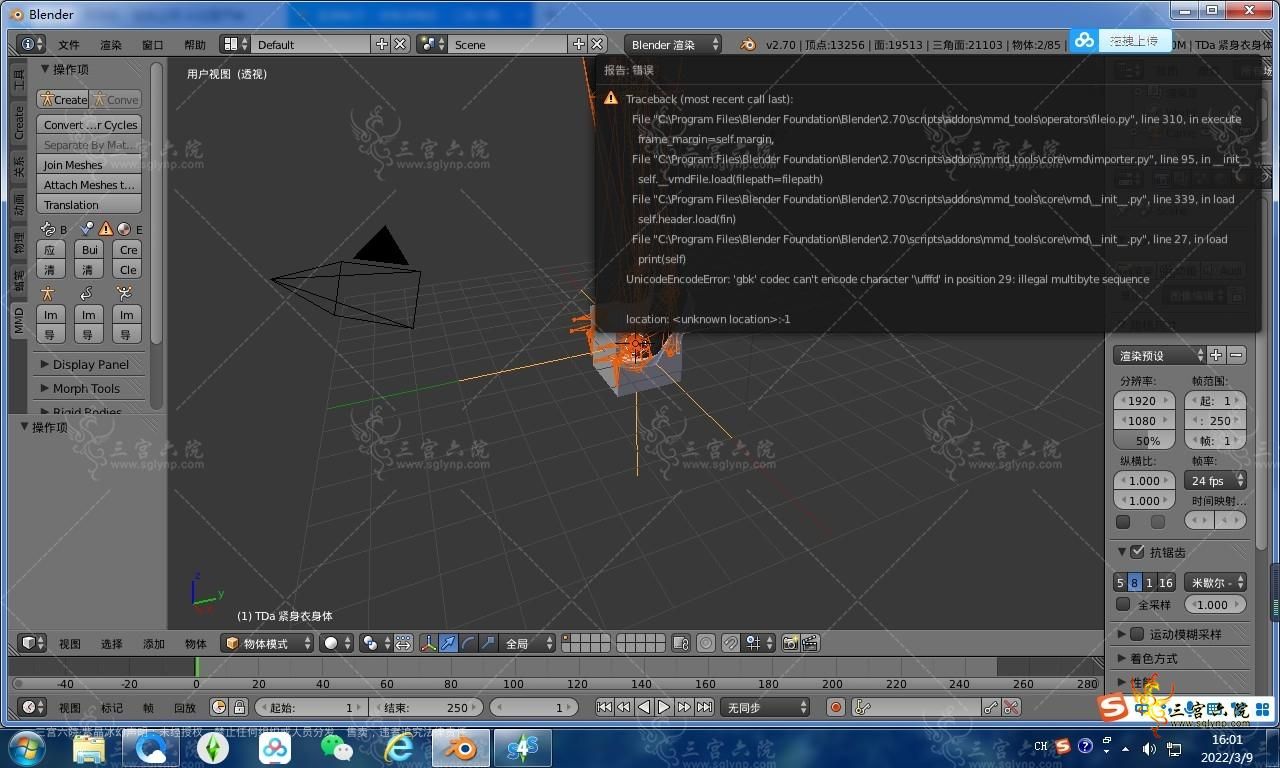Switch to the 物理 physics tab

(x=18, y=243)
